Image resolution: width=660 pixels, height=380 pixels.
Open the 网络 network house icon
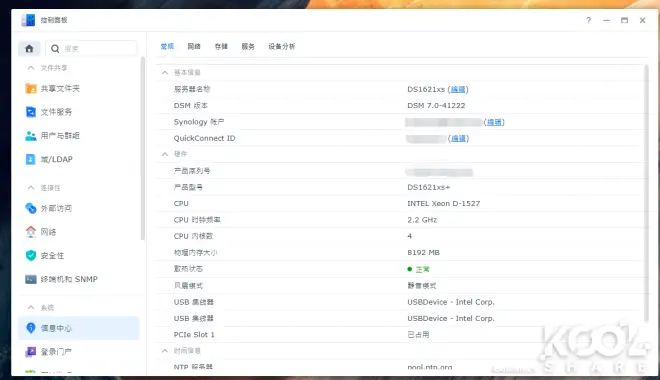tap(31, 232)
